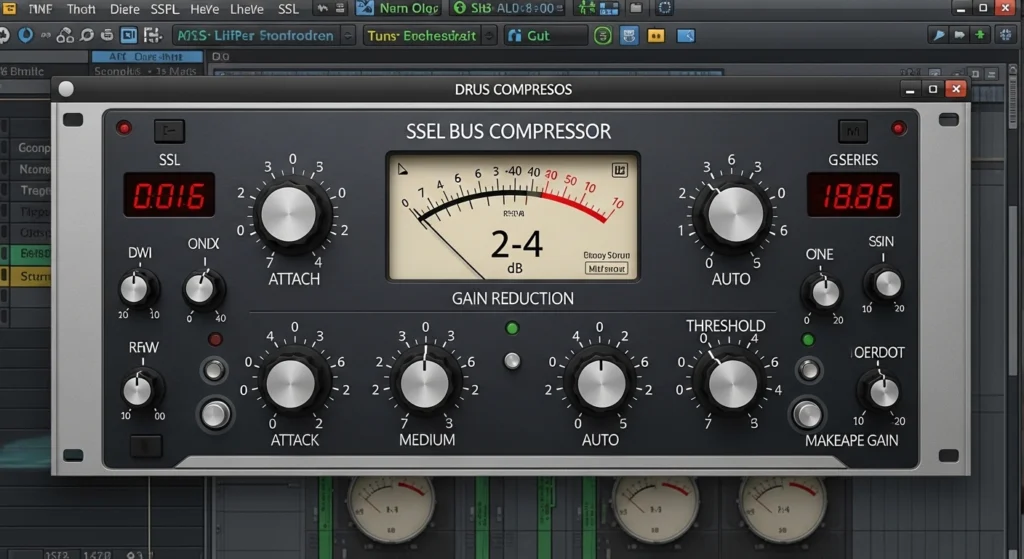Click the MEDIUM knob

click(x=425, y=384)
